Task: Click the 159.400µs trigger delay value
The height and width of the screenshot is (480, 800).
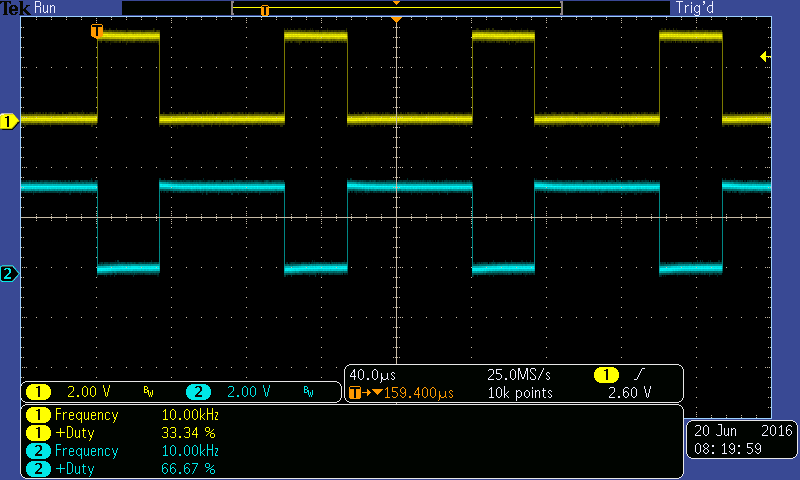Action: 419,393
